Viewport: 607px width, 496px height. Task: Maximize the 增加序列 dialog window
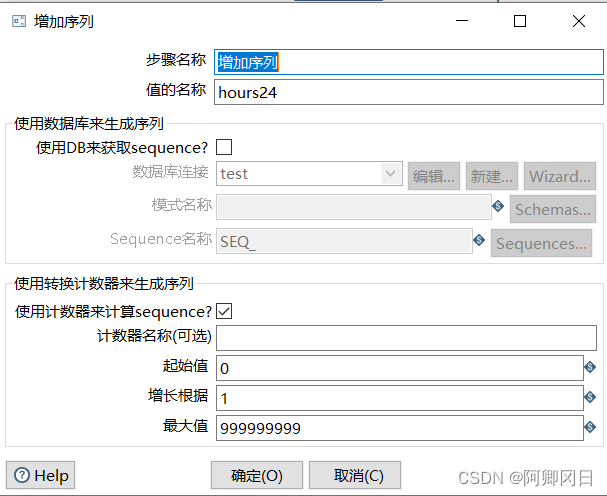pos(519,21)
